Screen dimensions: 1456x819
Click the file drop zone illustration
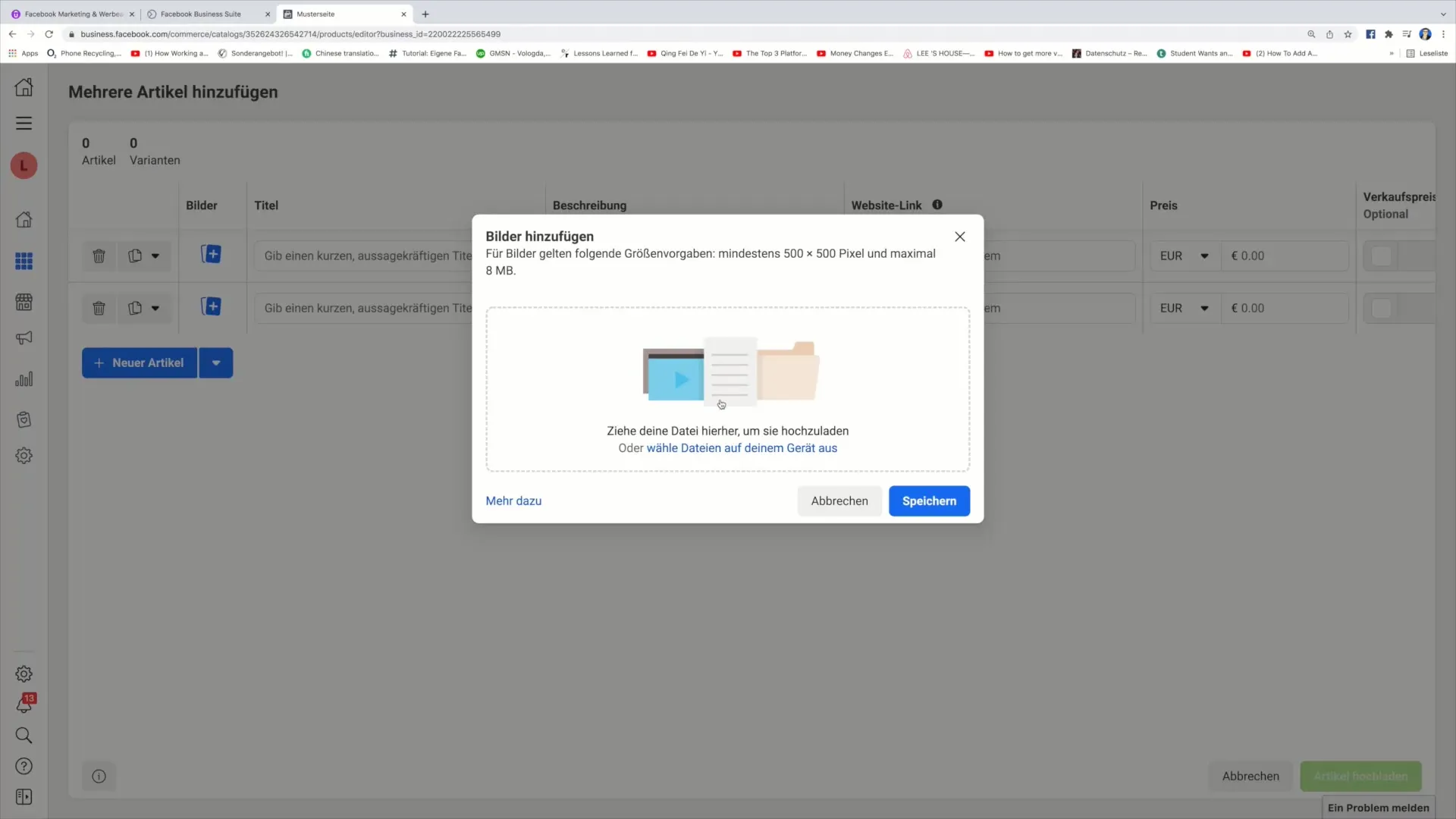coord(731,371)
